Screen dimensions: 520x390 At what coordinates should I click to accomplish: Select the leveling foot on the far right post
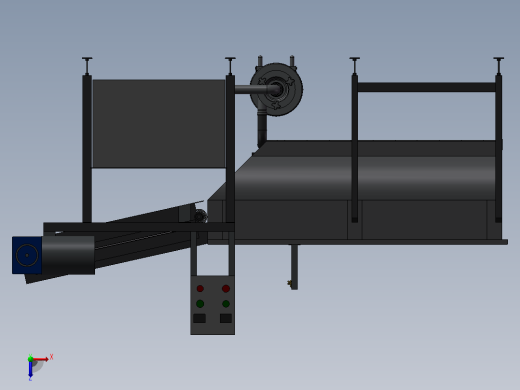pyautogui.click(x=499, y=66)
